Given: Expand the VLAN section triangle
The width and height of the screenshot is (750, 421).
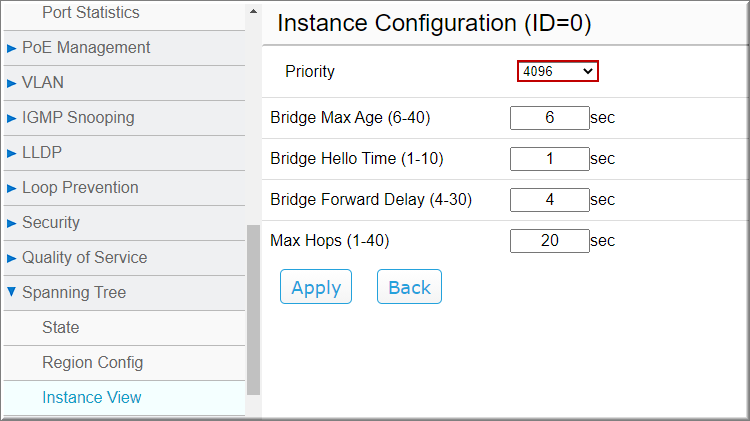Looking at the screenshot, I should [12, 83].
